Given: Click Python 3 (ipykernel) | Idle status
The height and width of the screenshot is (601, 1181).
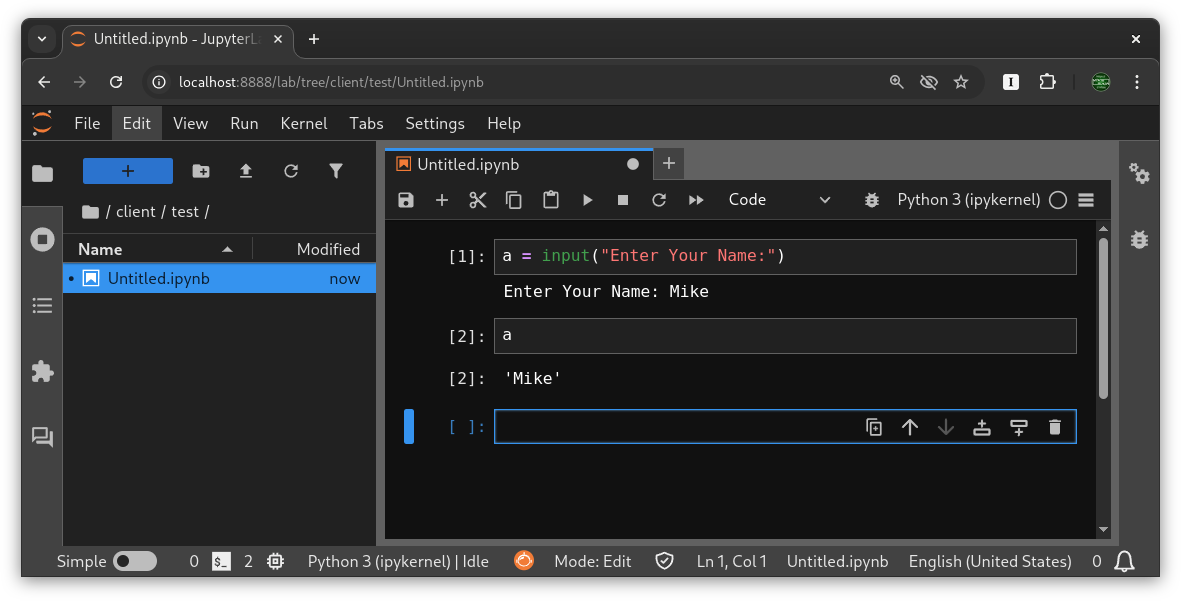Looking at the screenshot, I should coord(398,561).
